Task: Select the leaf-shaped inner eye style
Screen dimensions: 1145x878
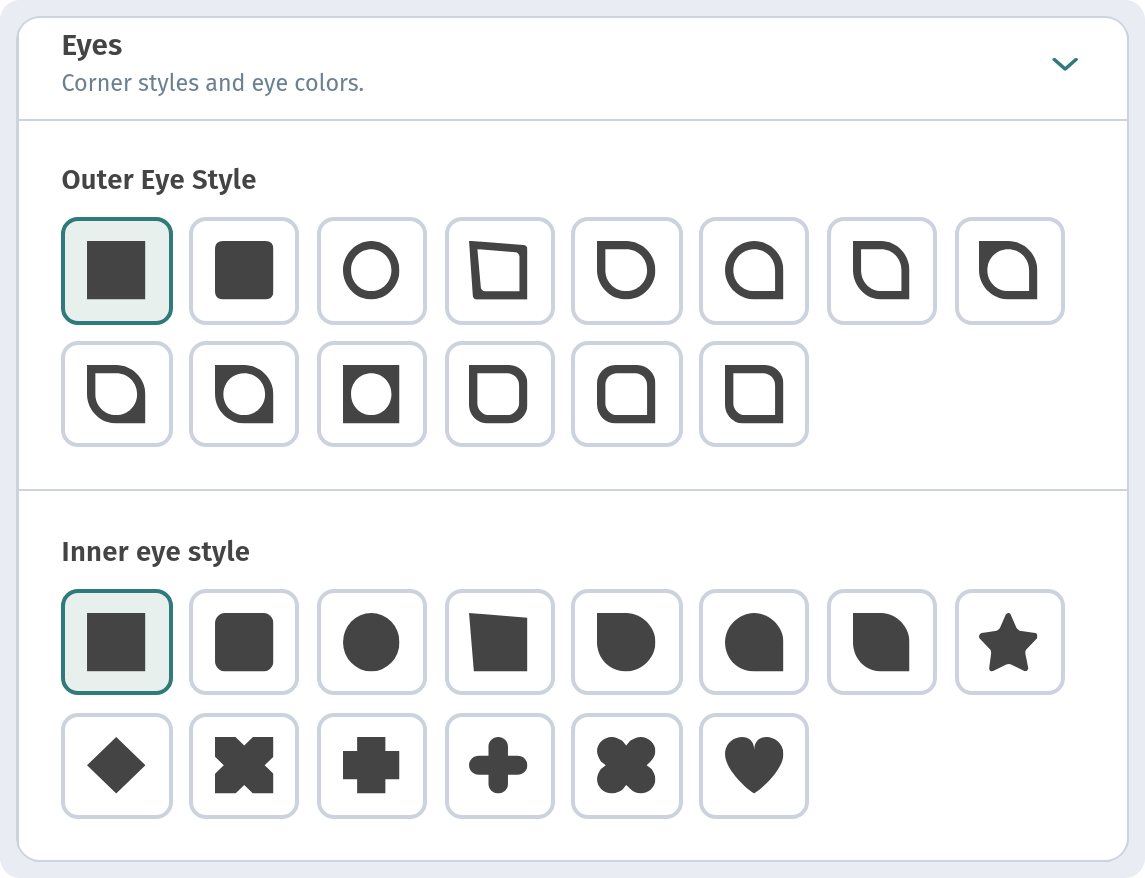Action: click(x=881, y=642)
